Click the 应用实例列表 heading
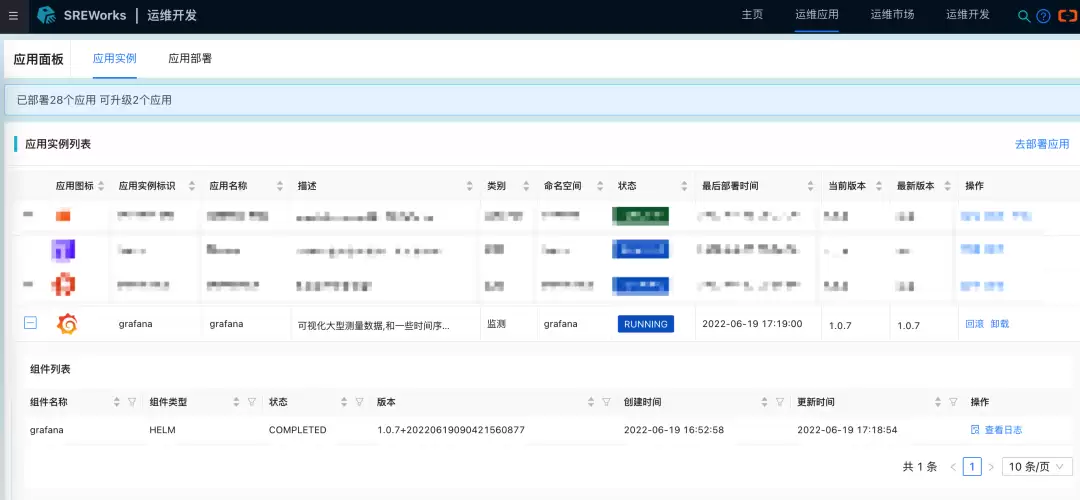This screenshot has height=500, width=1080. (x=58, y=144)
